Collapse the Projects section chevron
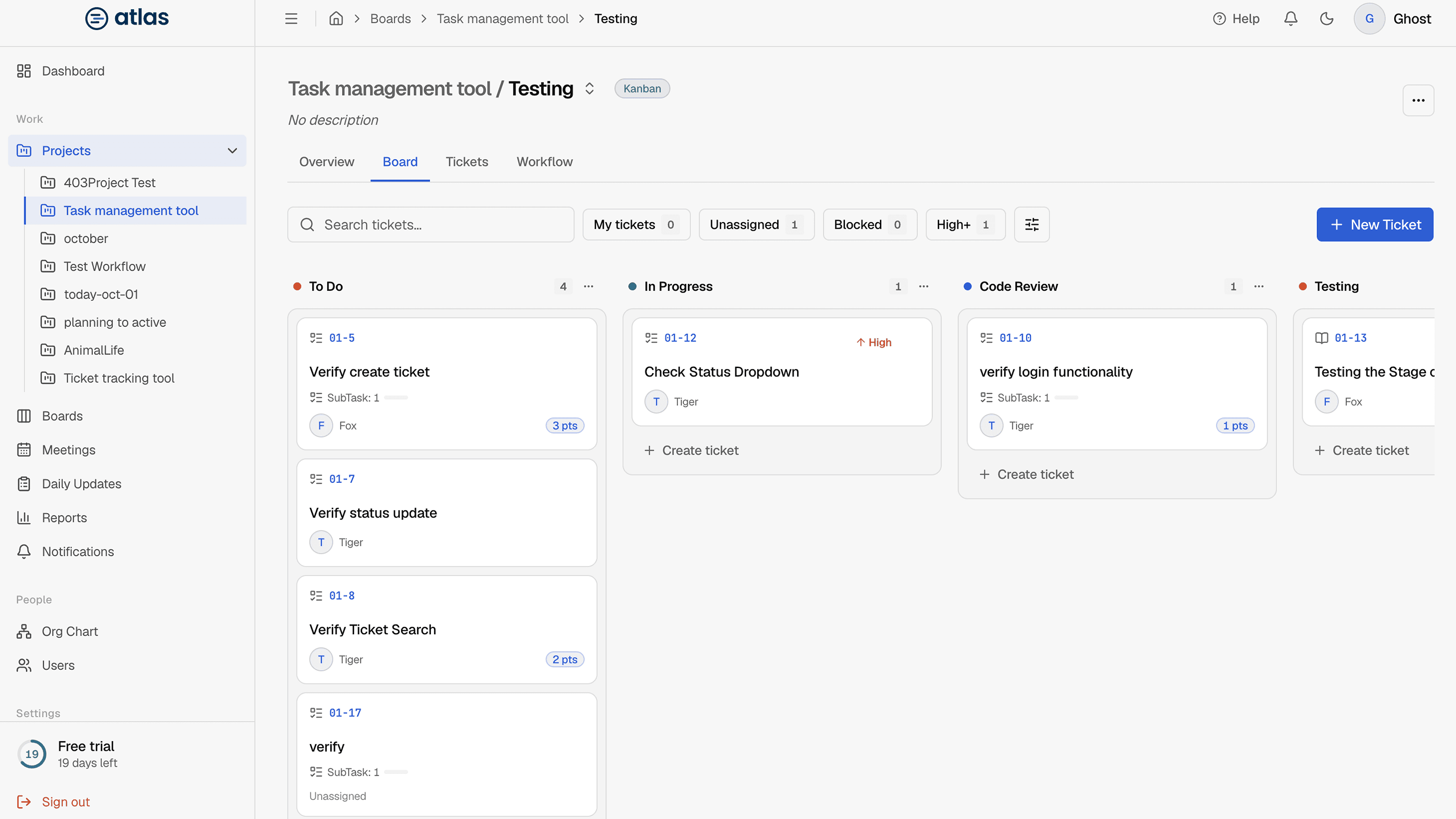 click(232, 151)
